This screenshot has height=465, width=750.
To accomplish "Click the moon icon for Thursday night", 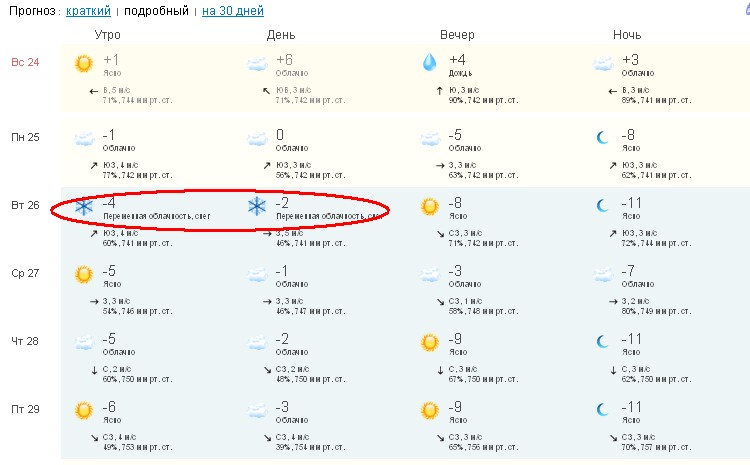I will [602, 342].
